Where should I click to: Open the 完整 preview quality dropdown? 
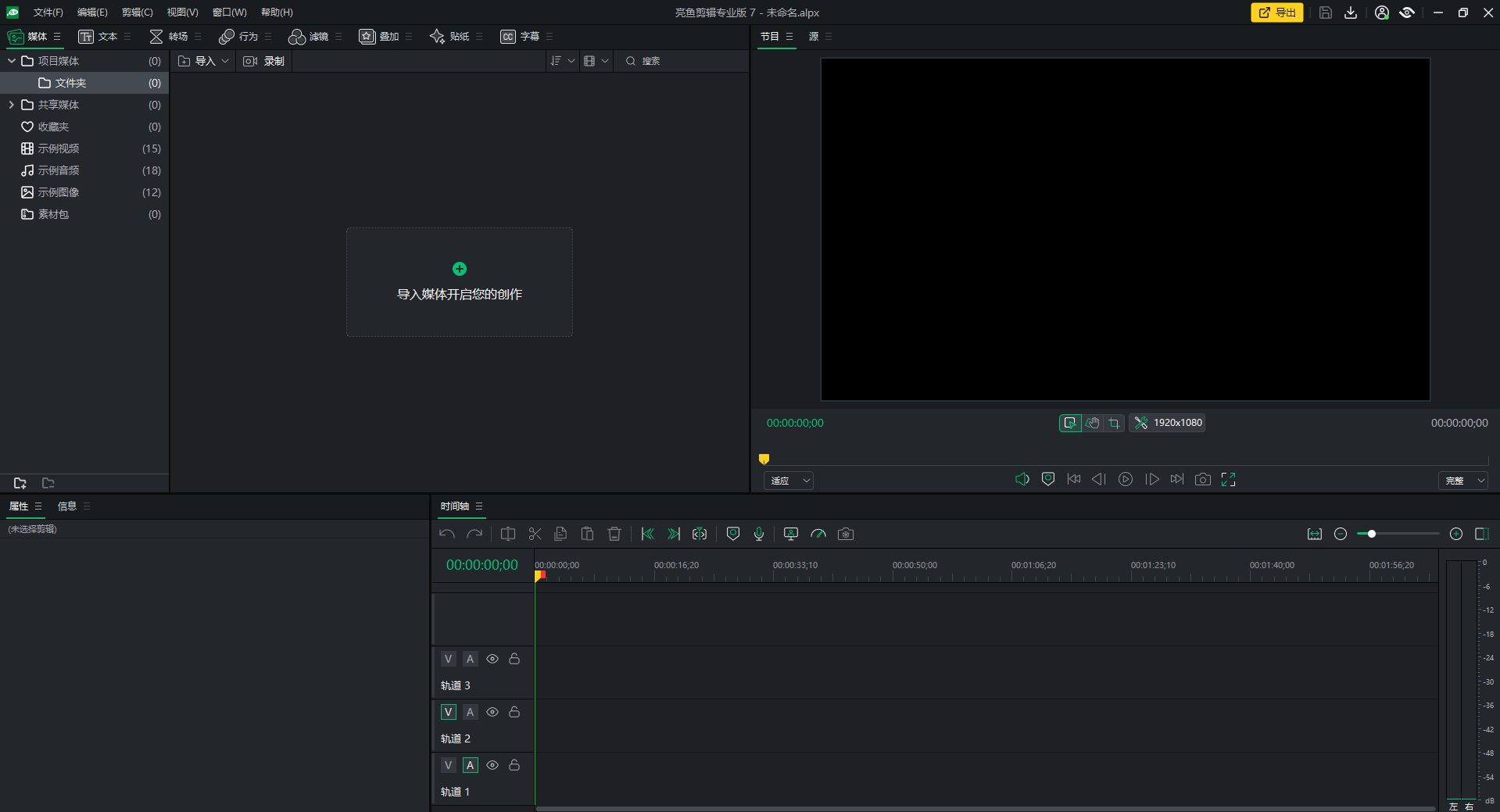[1462, 481]
